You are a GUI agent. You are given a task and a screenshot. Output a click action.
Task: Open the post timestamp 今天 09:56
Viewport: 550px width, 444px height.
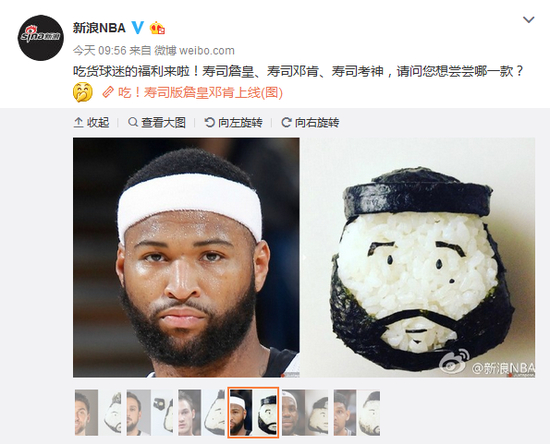tap(100, 51)
